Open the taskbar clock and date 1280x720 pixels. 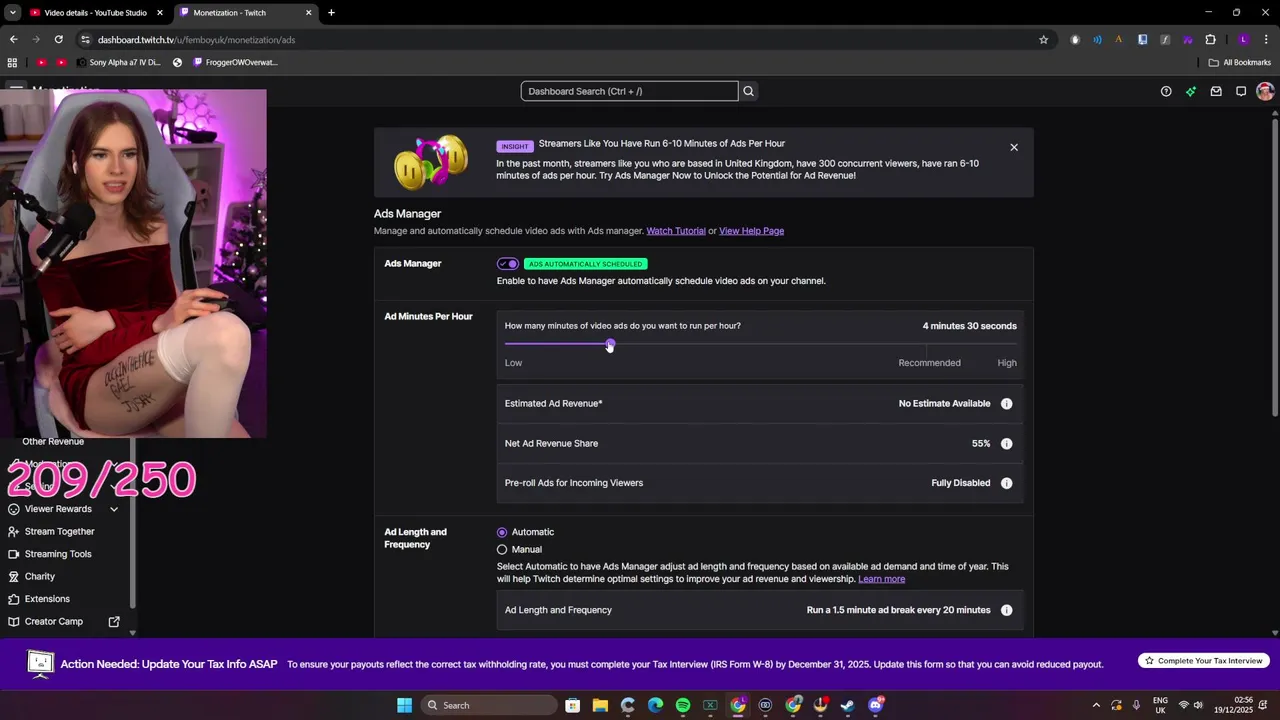click(x=1235, y=705)
